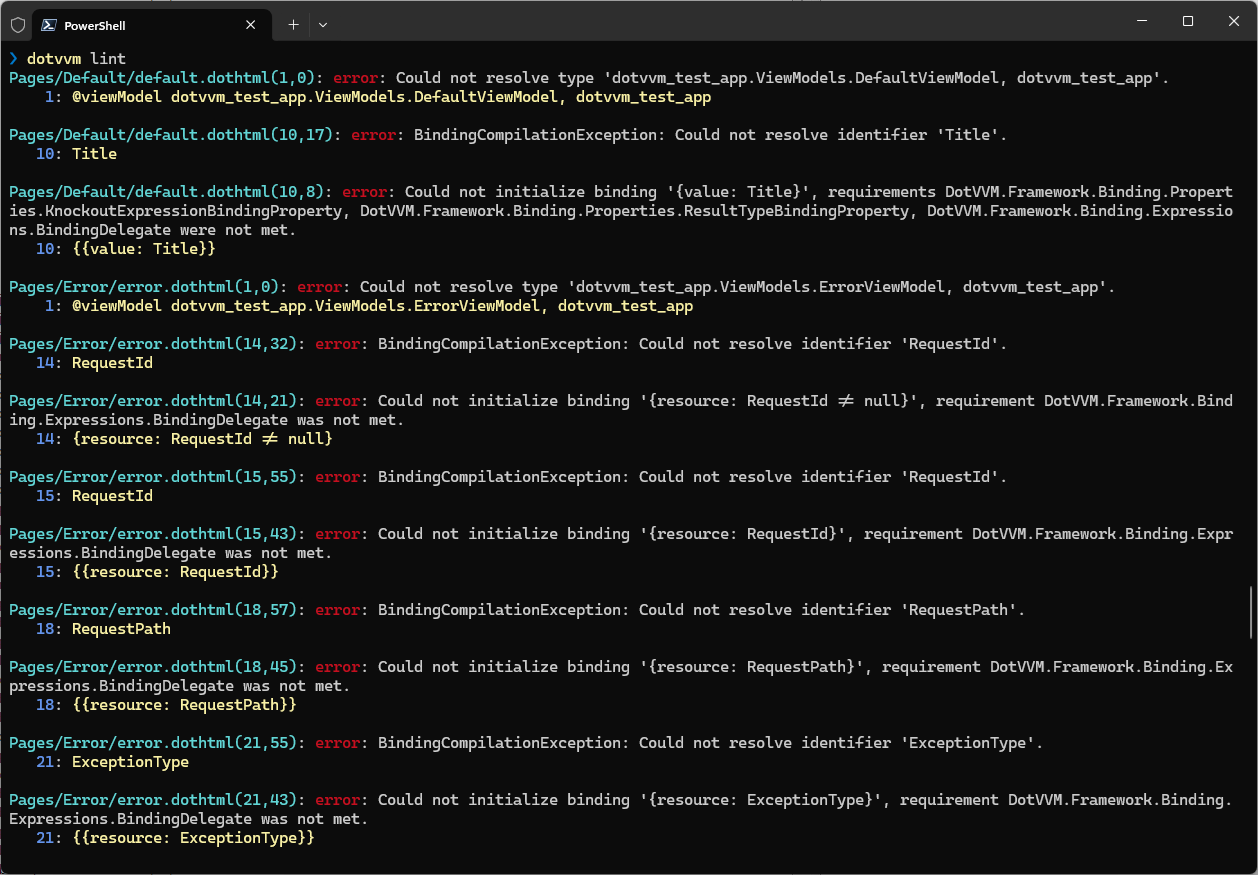This screenshot has height=875, width=1258.
Task: Open a new tab with plus button
Action: 293,25
